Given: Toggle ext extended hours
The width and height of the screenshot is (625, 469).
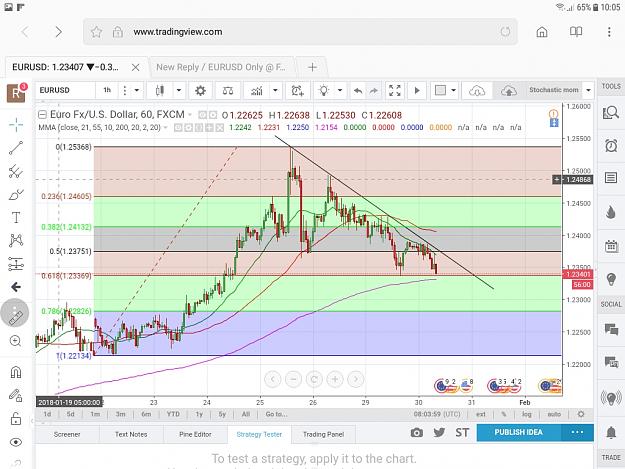Looking at the screenshot, I should click(481, 414).
